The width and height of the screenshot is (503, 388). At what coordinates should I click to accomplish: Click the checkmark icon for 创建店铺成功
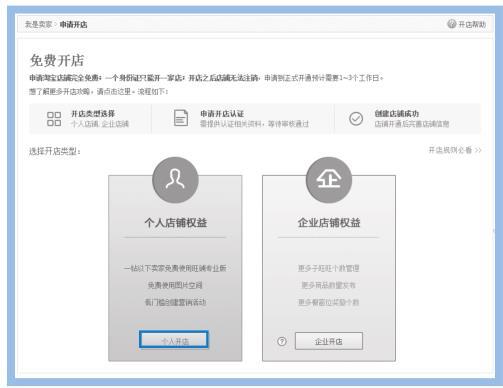tap(356, 118)
